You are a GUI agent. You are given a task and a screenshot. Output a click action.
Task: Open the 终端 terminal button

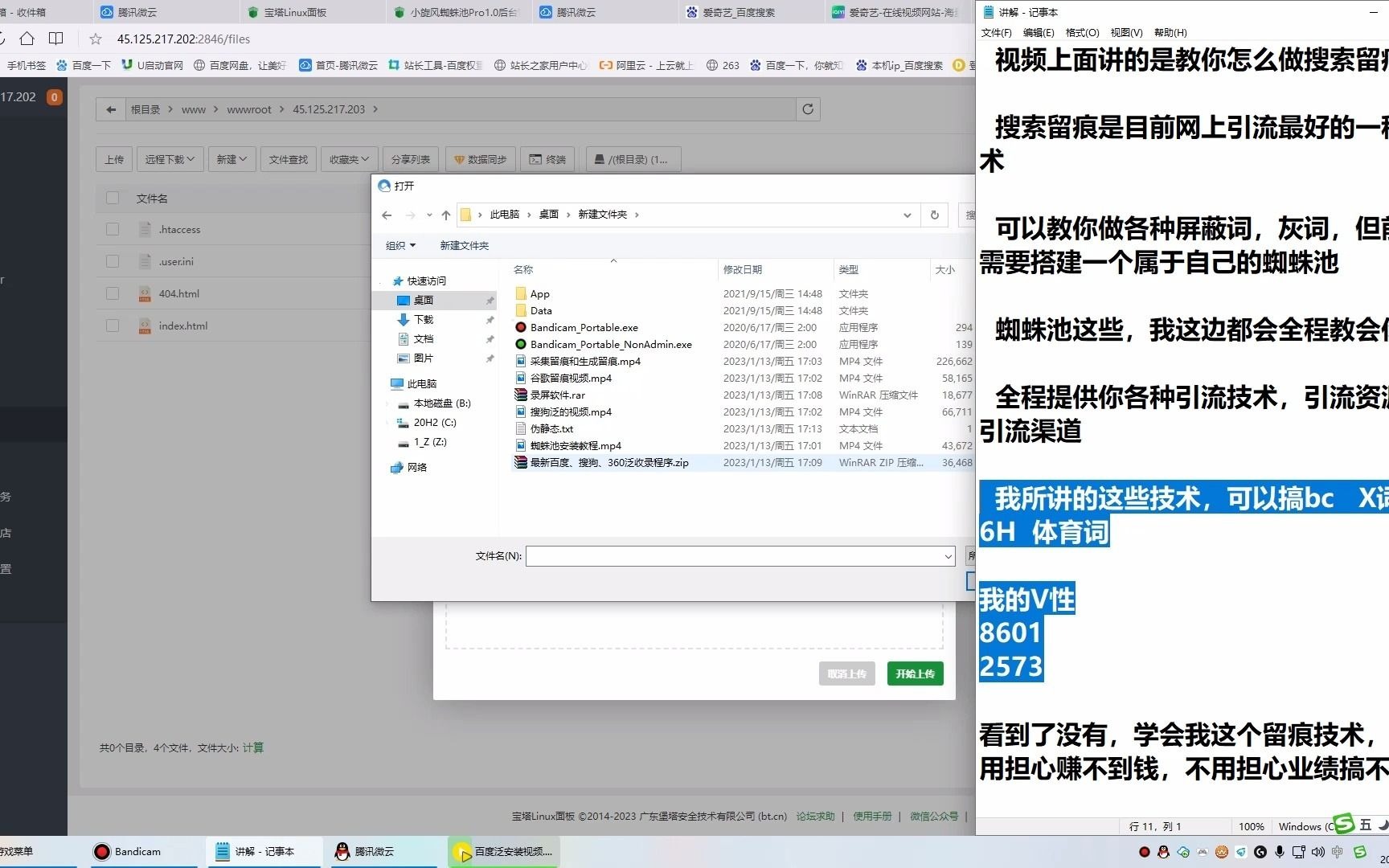coord(547,159)
